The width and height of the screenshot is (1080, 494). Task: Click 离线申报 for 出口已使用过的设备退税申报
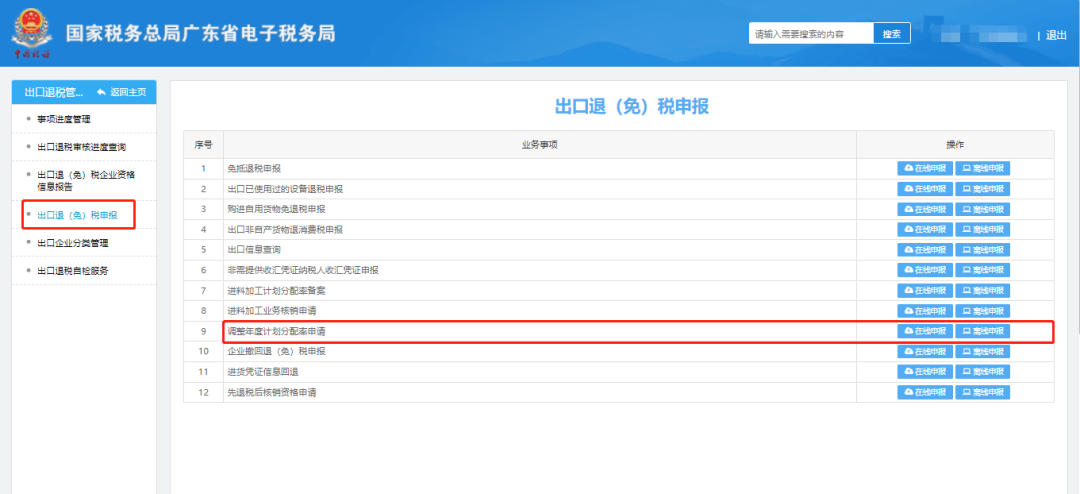pyautogui.click(x=982, y=189)
